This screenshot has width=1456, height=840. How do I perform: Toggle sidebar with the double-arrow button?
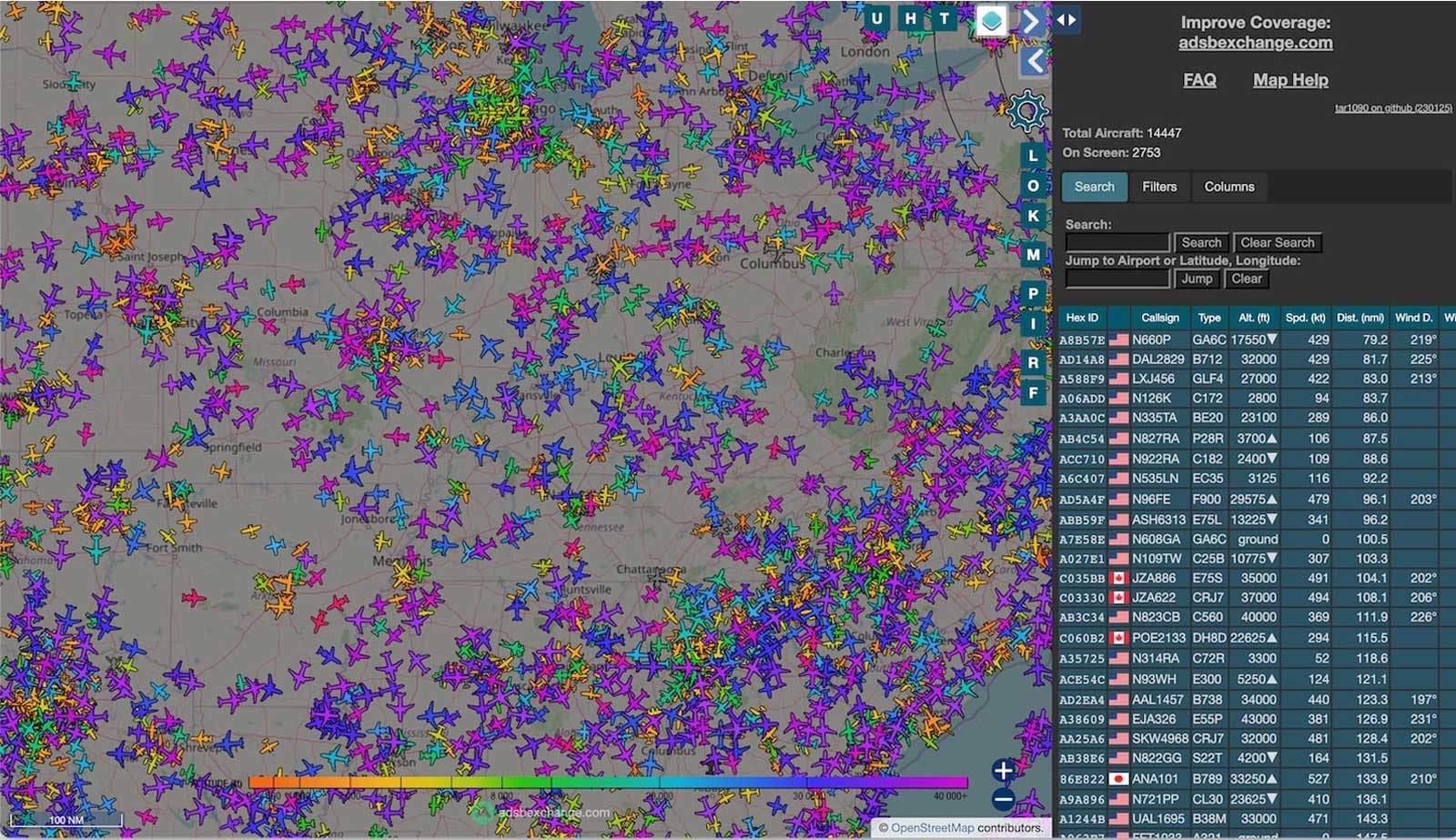click(x=1066, y=19)
